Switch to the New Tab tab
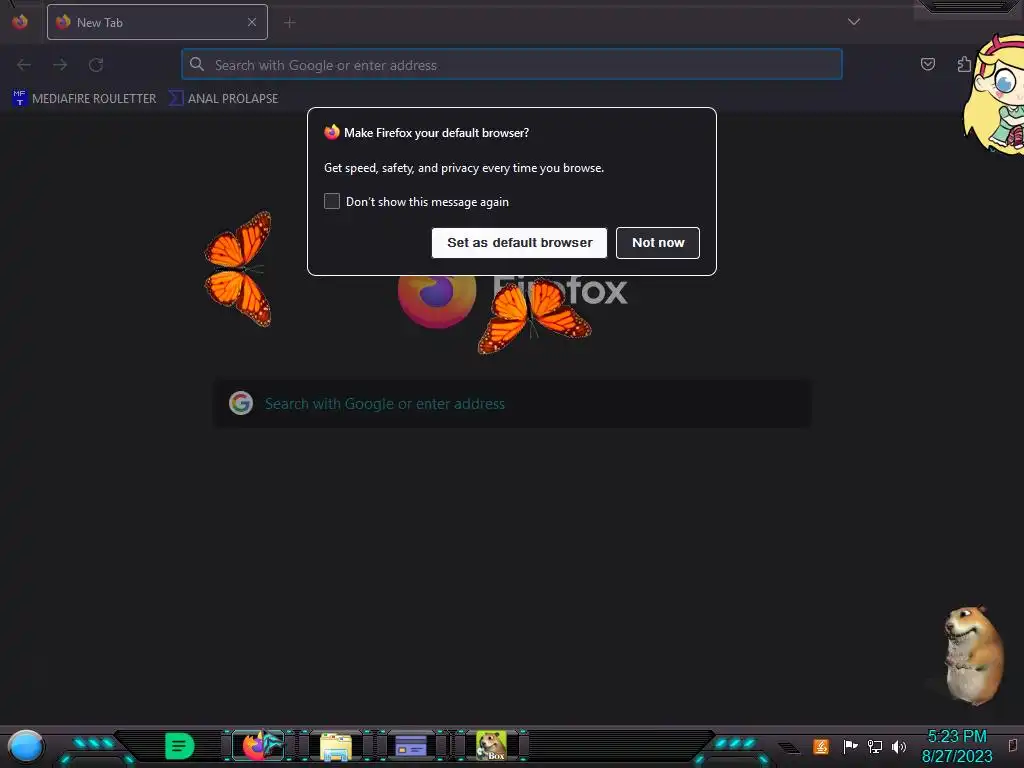1024x768 pixels. (157, 22)
